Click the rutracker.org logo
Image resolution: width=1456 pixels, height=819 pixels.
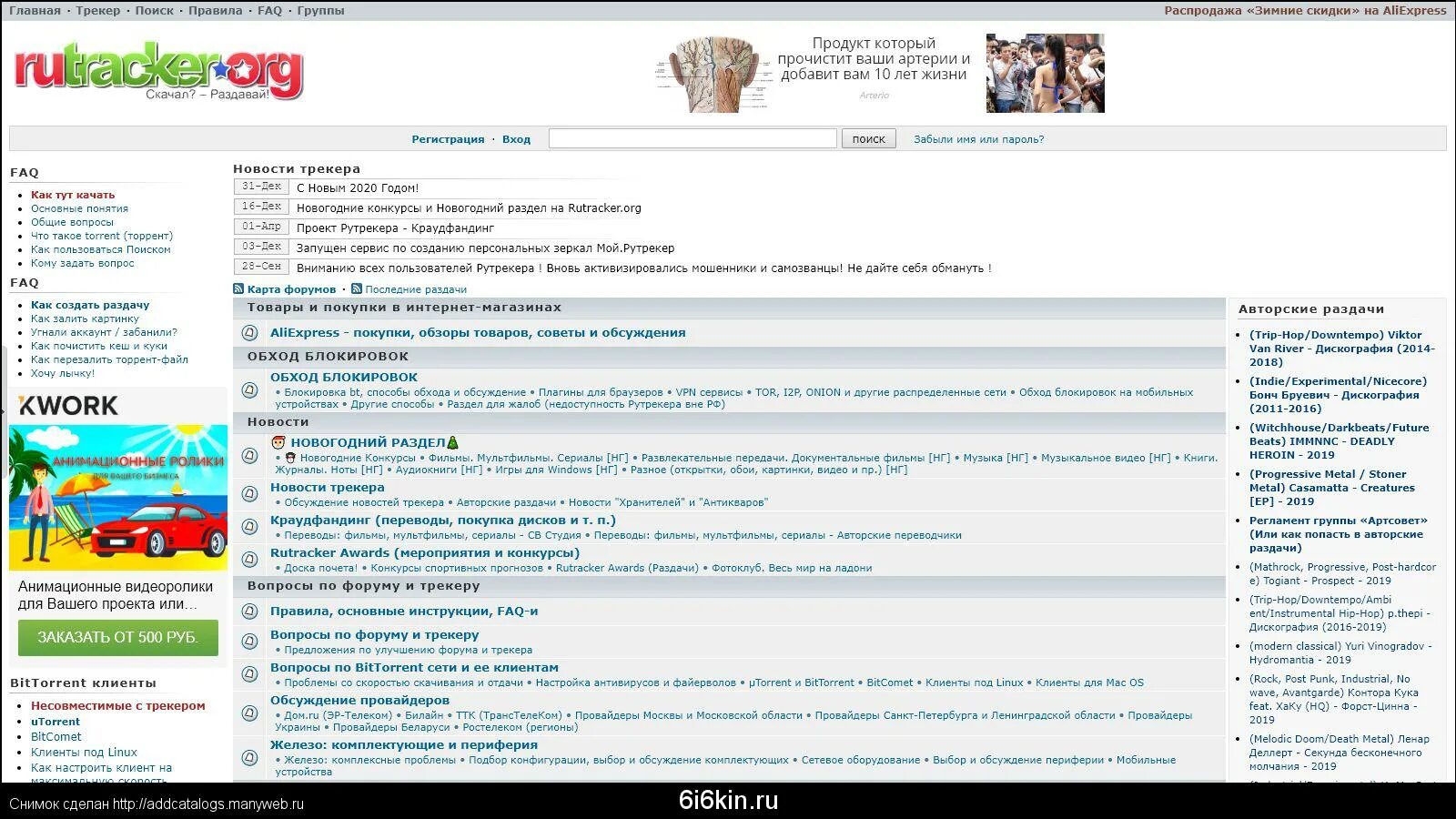(158, 71)
